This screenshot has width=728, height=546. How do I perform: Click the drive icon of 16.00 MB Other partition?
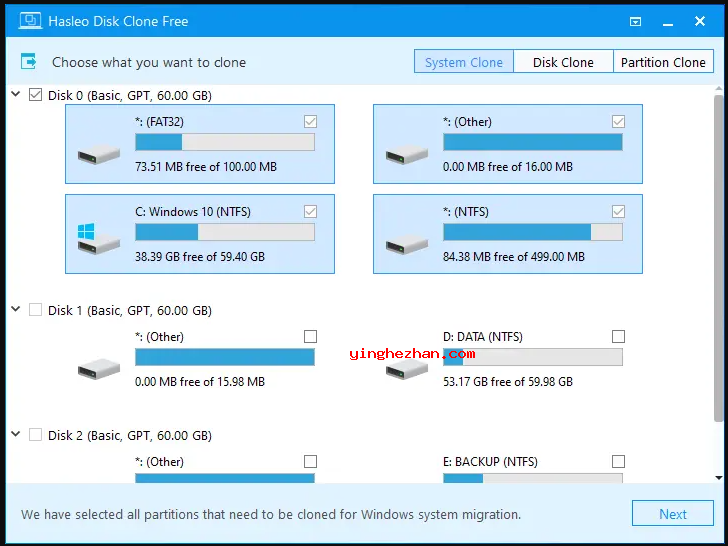(x=406, y=155)
